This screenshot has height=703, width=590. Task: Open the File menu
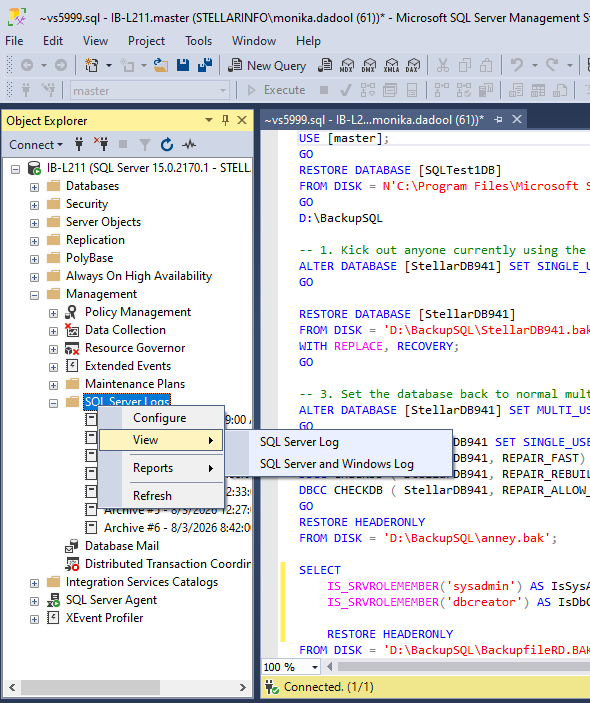click(x=14, y=41)
